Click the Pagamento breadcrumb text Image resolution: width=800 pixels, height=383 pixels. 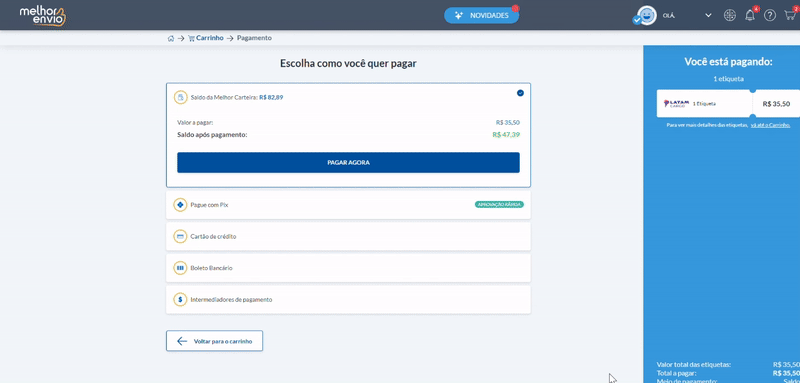click(254, 38)
